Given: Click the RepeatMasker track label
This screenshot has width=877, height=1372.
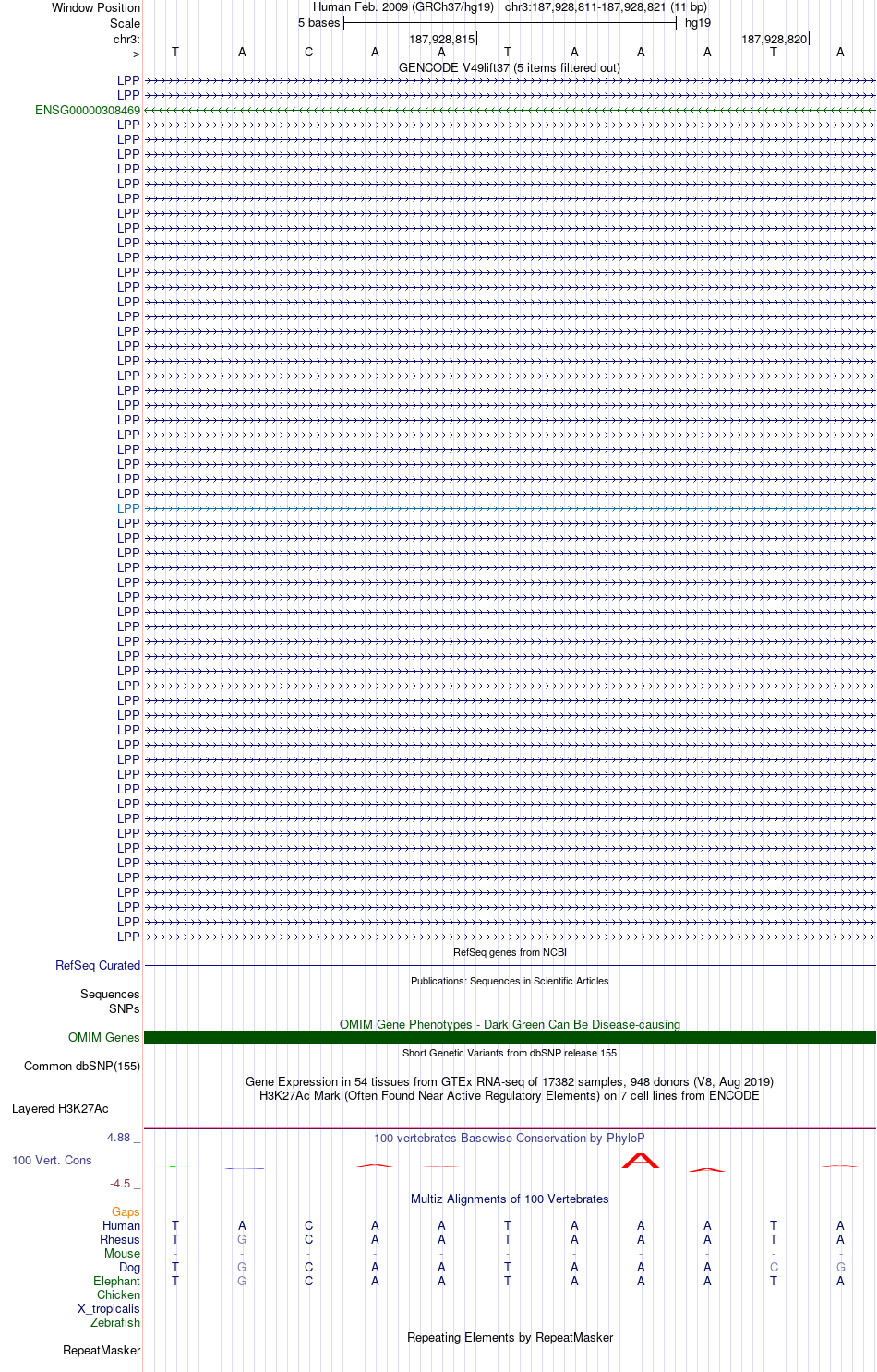Looking at the screenshot, I should click(102, 1351).
